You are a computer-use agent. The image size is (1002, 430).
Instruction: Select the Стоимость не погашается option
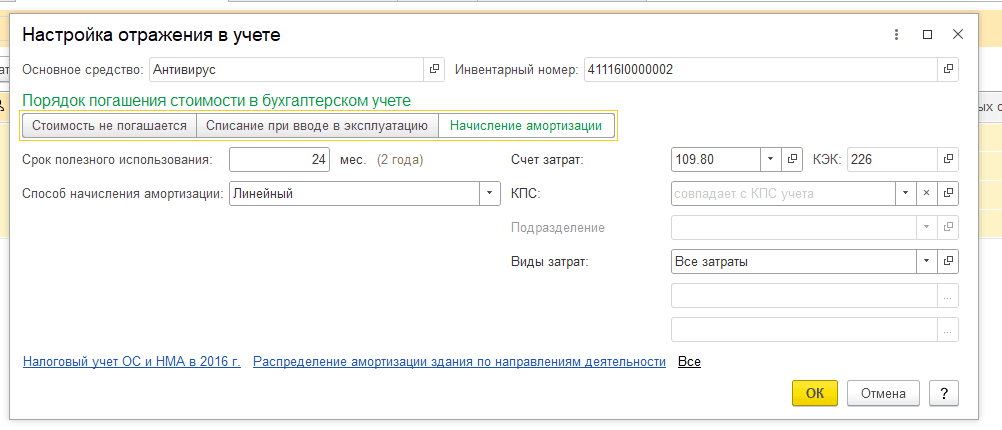(x=109, y=126)
